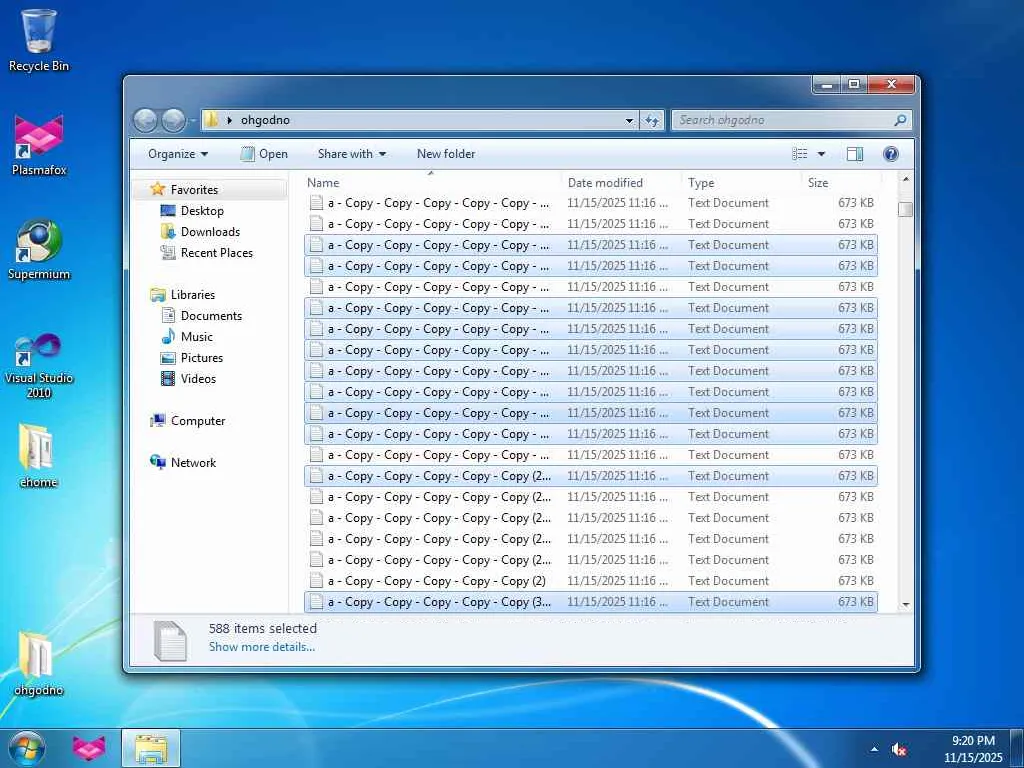
Task: Select Downloads in the Favorites sidebar
Action: click(210, 232)
